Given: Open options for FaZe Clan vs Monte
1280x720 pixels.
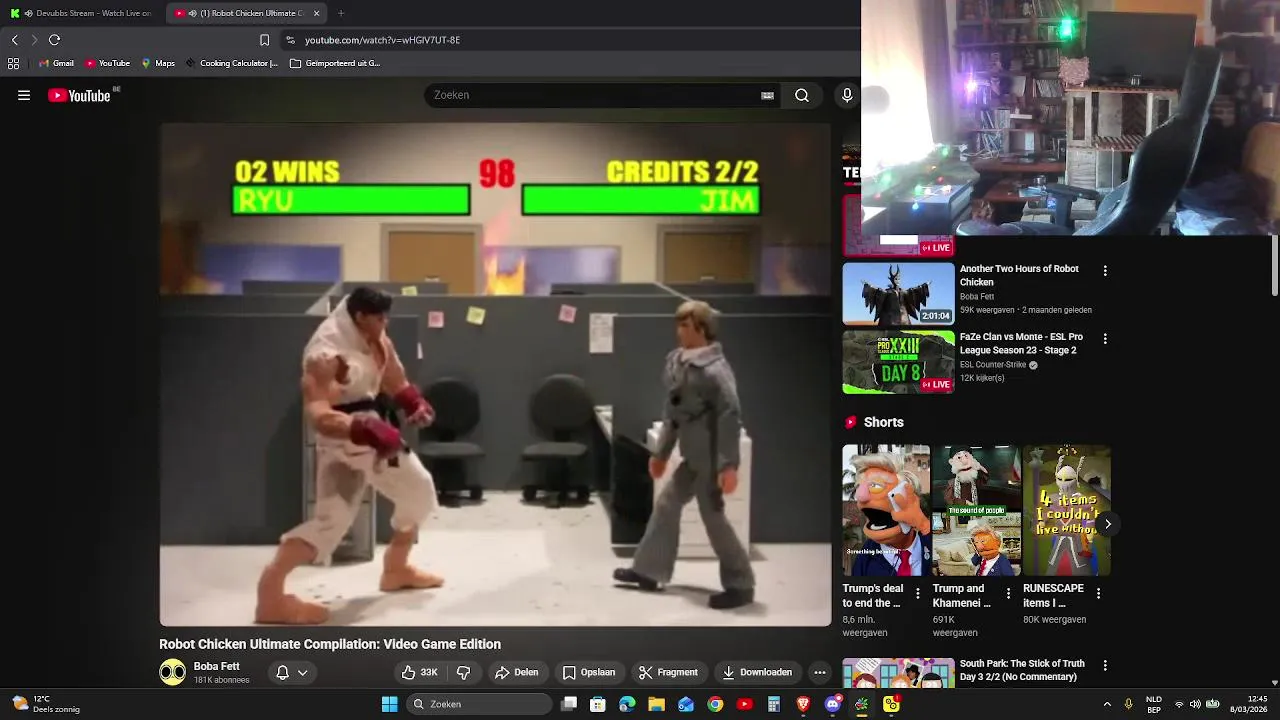Looking at the screenshot, I should tap(1105, 339).
